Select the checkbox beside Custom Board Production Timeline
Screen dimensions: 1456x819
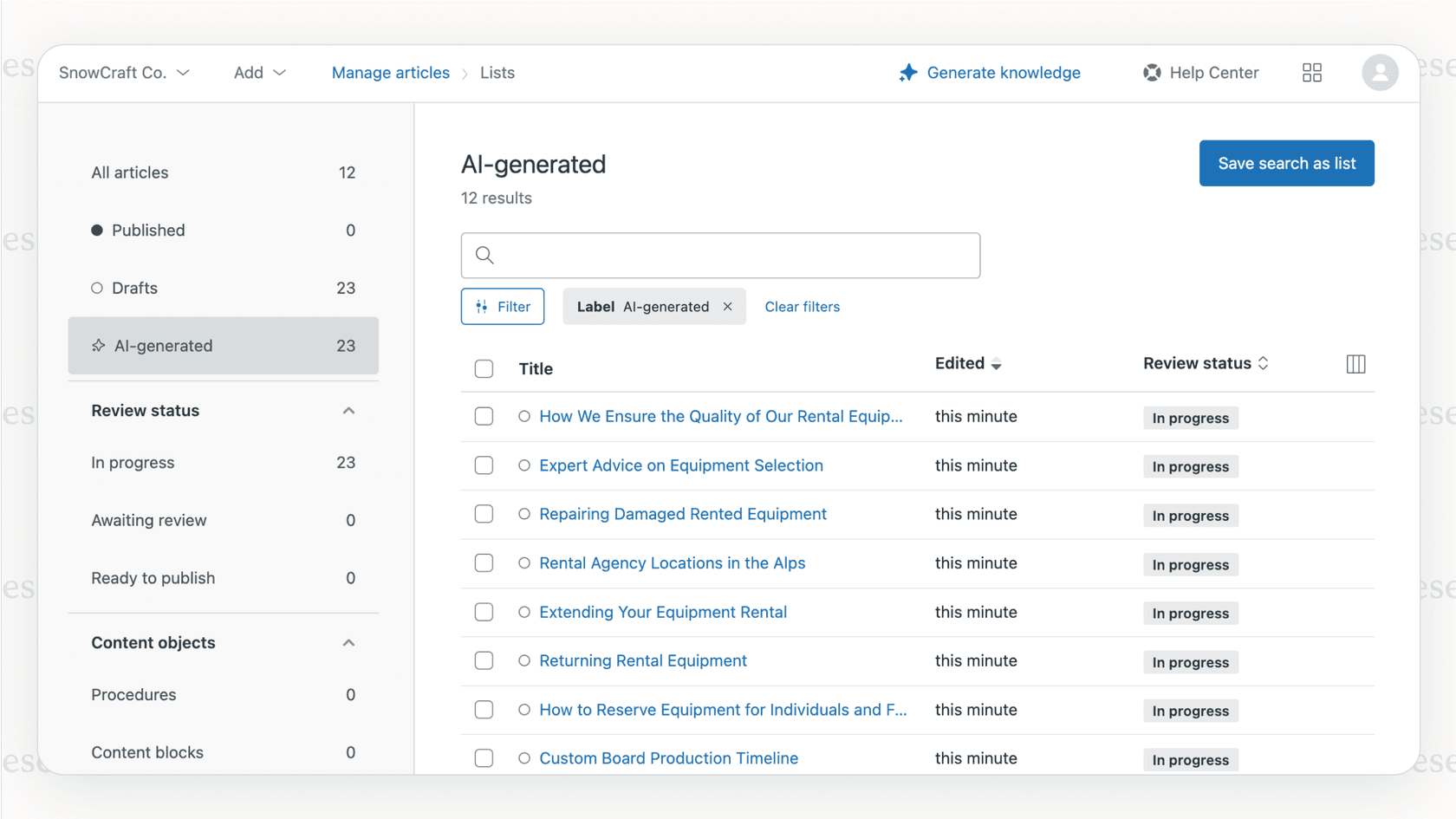tap(484, 757)
